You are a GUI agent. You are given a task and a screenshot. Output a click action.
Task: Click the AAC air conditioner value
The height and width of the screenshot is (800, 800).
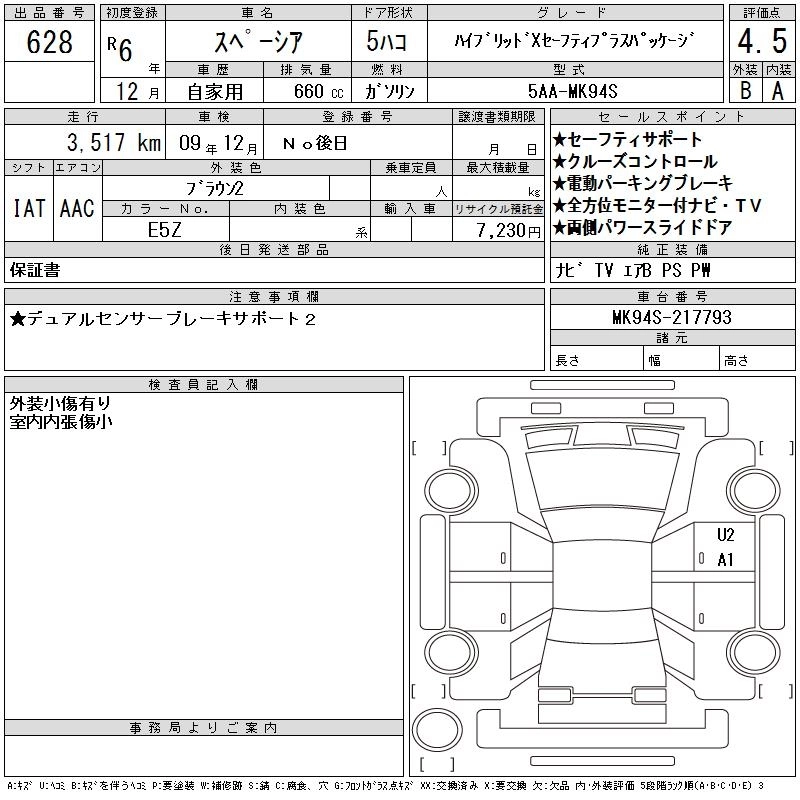coord(77,208)
